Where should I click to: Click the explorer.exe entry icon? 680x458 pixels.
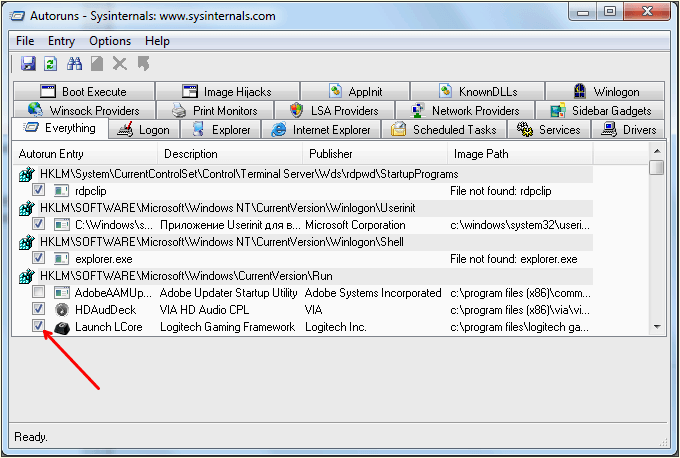coord(62,259)
